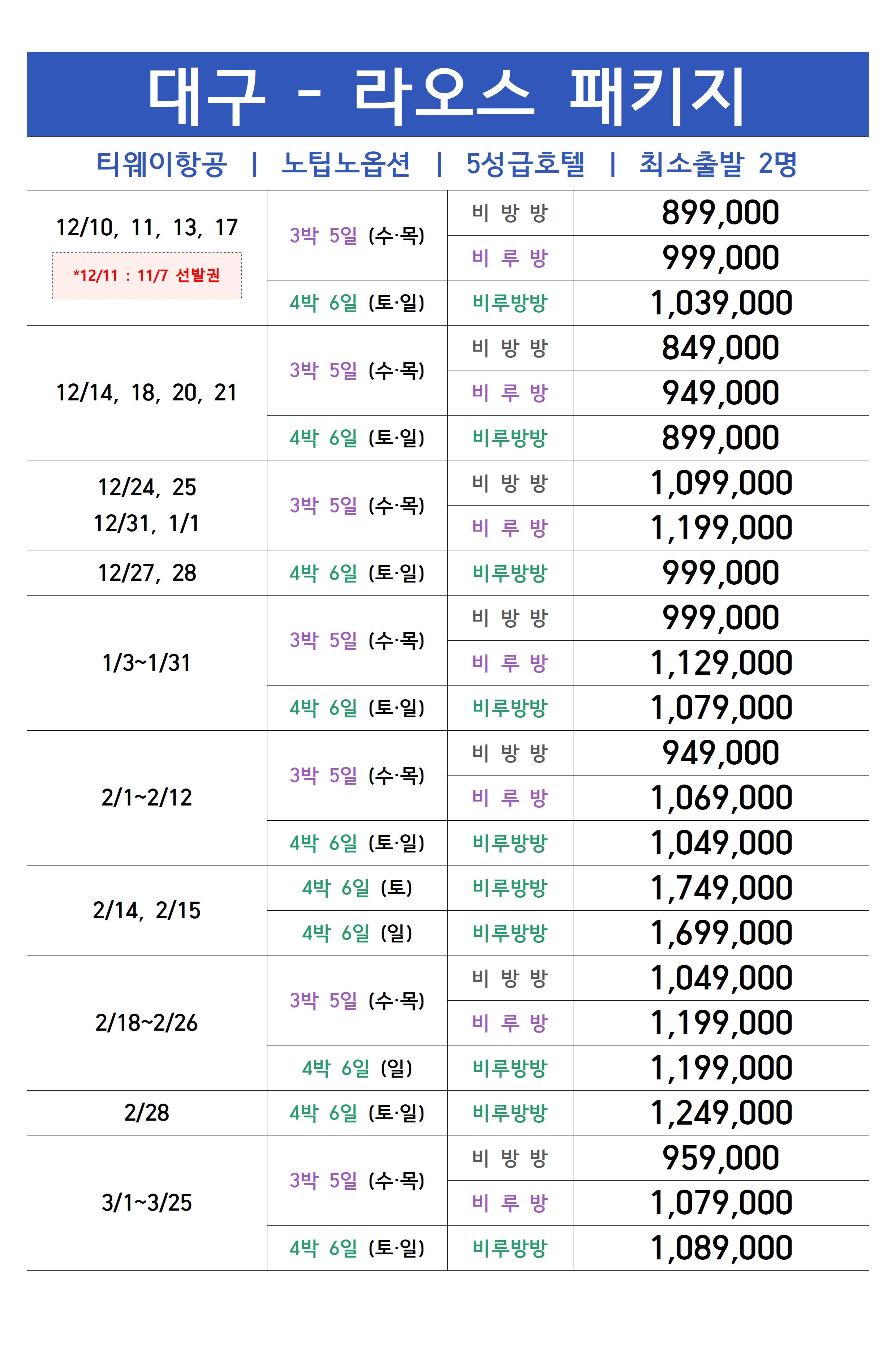Click the 1/3~1/31 date range cell
Image resolution: width=896 pixels, height=1366 pixels.
tap(147, 663)
